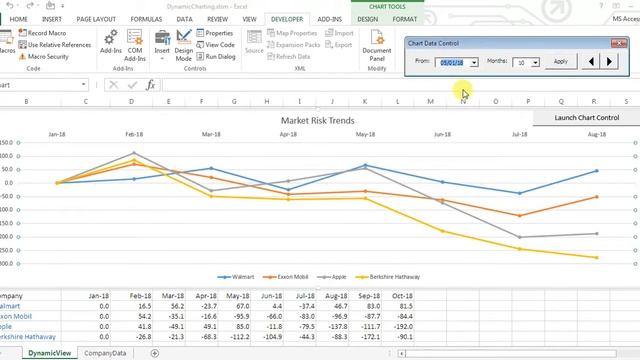Close the Chart Data Control dialog

click(x=619, y=43)
